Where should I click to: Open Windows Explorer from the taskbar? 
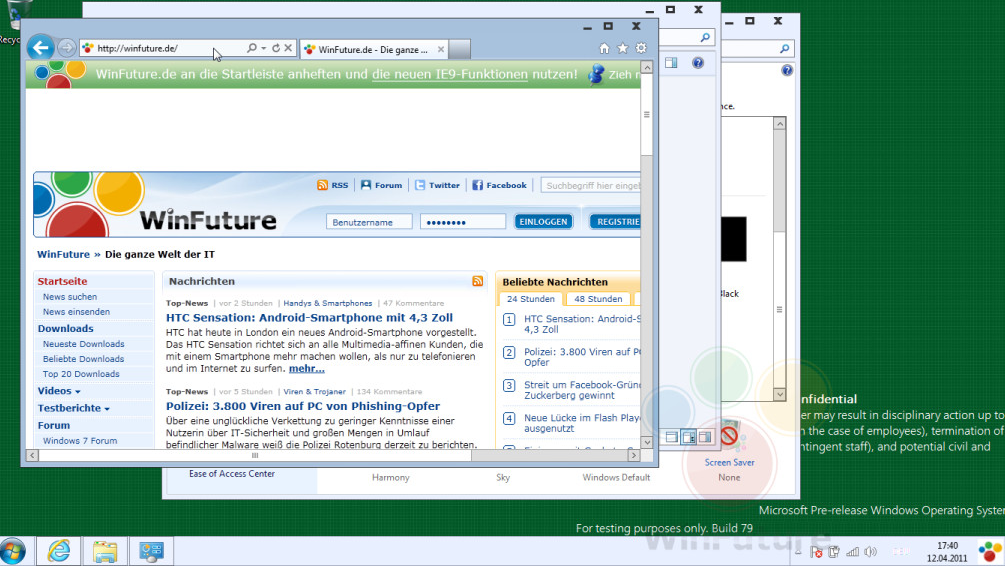105,551
